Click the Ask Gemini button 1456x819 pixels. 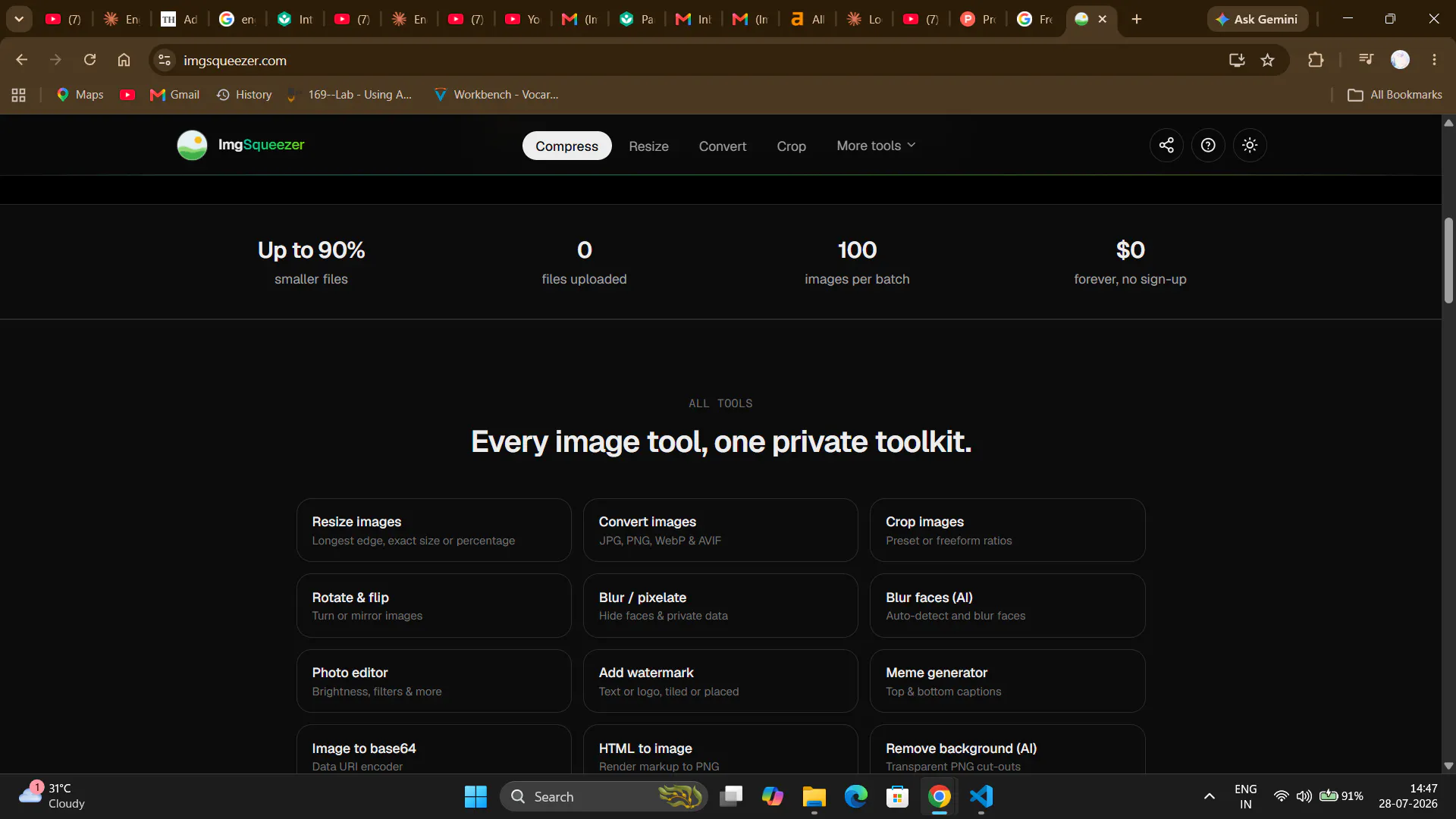(x=1257, y=19)
